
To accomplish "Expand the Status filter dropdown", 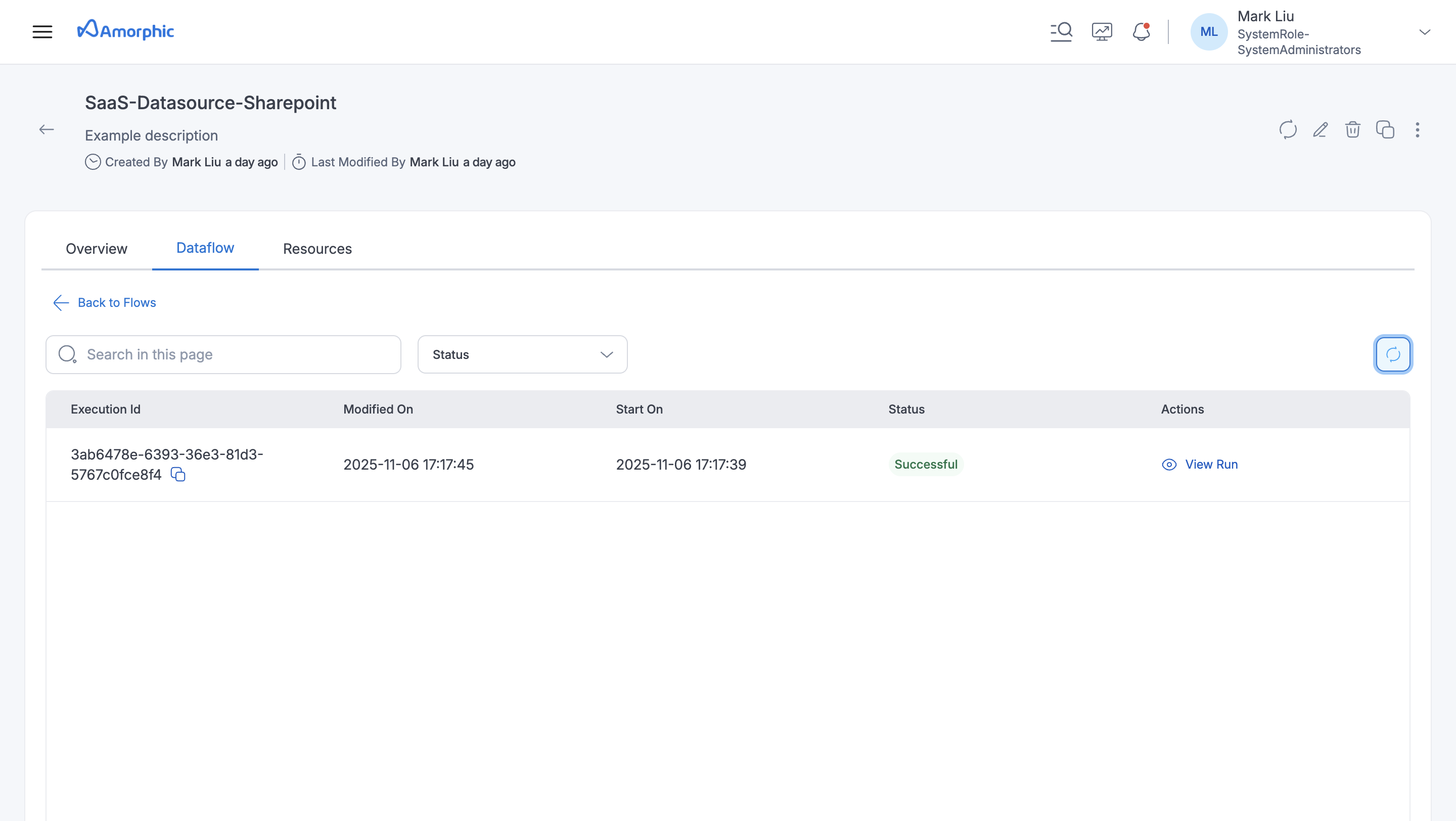I will tap(522, 354).
